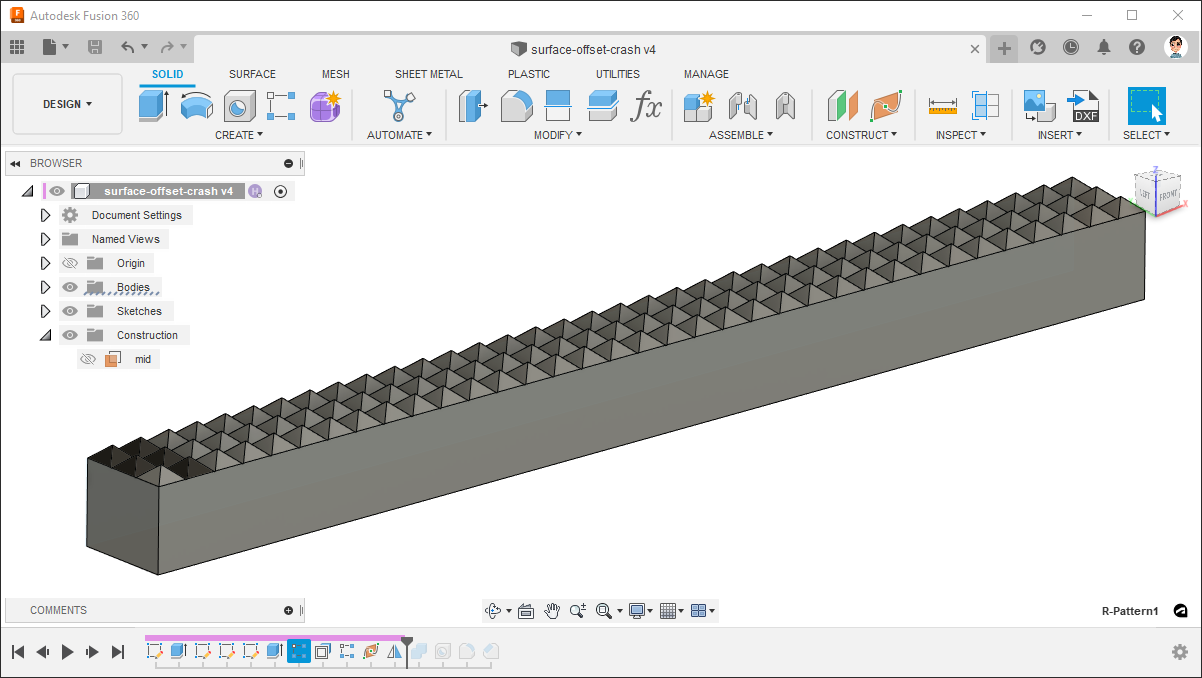Select the Extrude tool in Create
1202x678 pixels.
coord(153,105)
